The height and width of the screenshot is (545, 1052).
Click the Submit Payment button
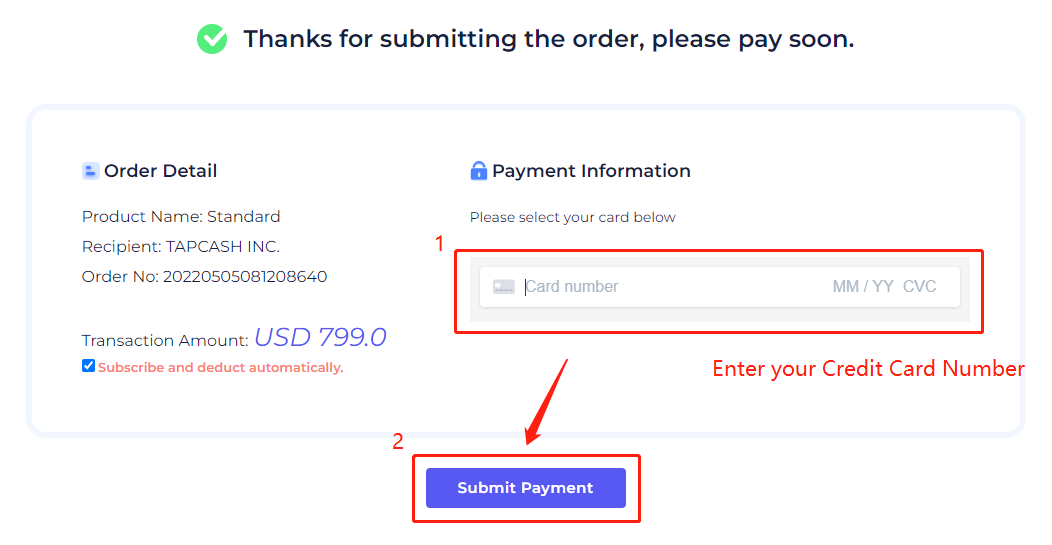[x=526, y=488]
